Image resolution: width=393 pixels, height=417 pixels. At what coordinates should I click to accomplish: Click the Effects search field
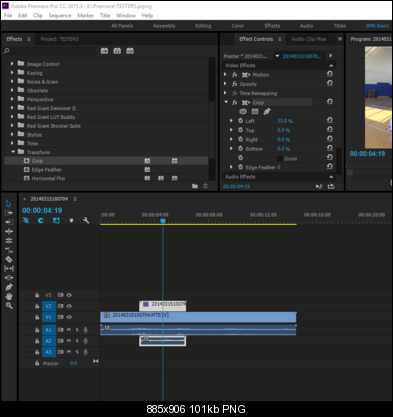tap(50, 51)
